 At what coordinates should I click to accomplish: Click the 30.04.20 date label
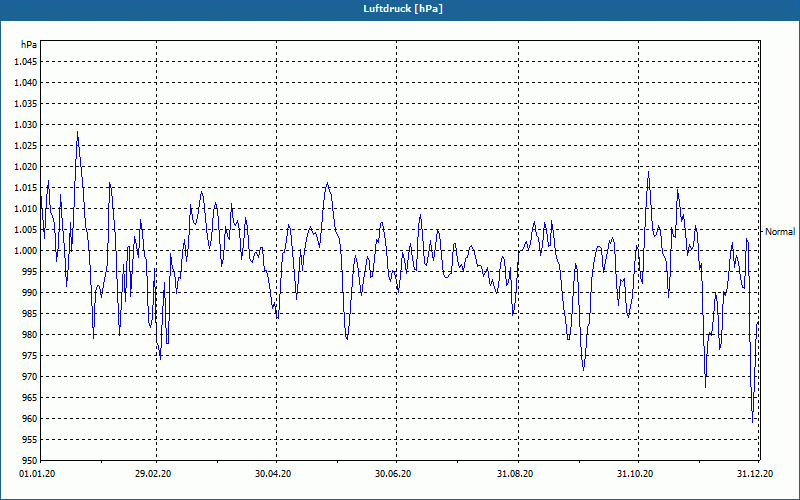(x=273, y=474)
